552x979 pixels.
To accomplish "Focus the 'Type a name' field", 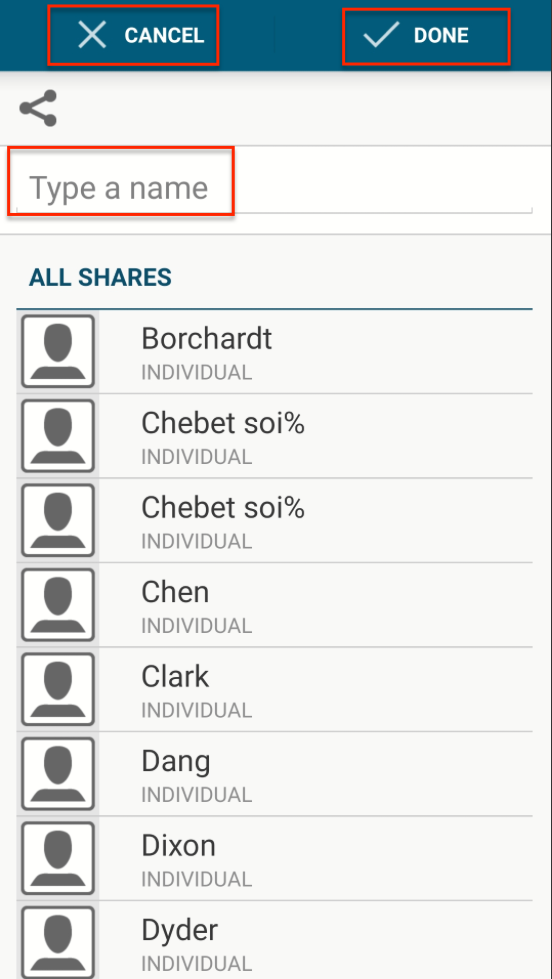I will (275, 188).
